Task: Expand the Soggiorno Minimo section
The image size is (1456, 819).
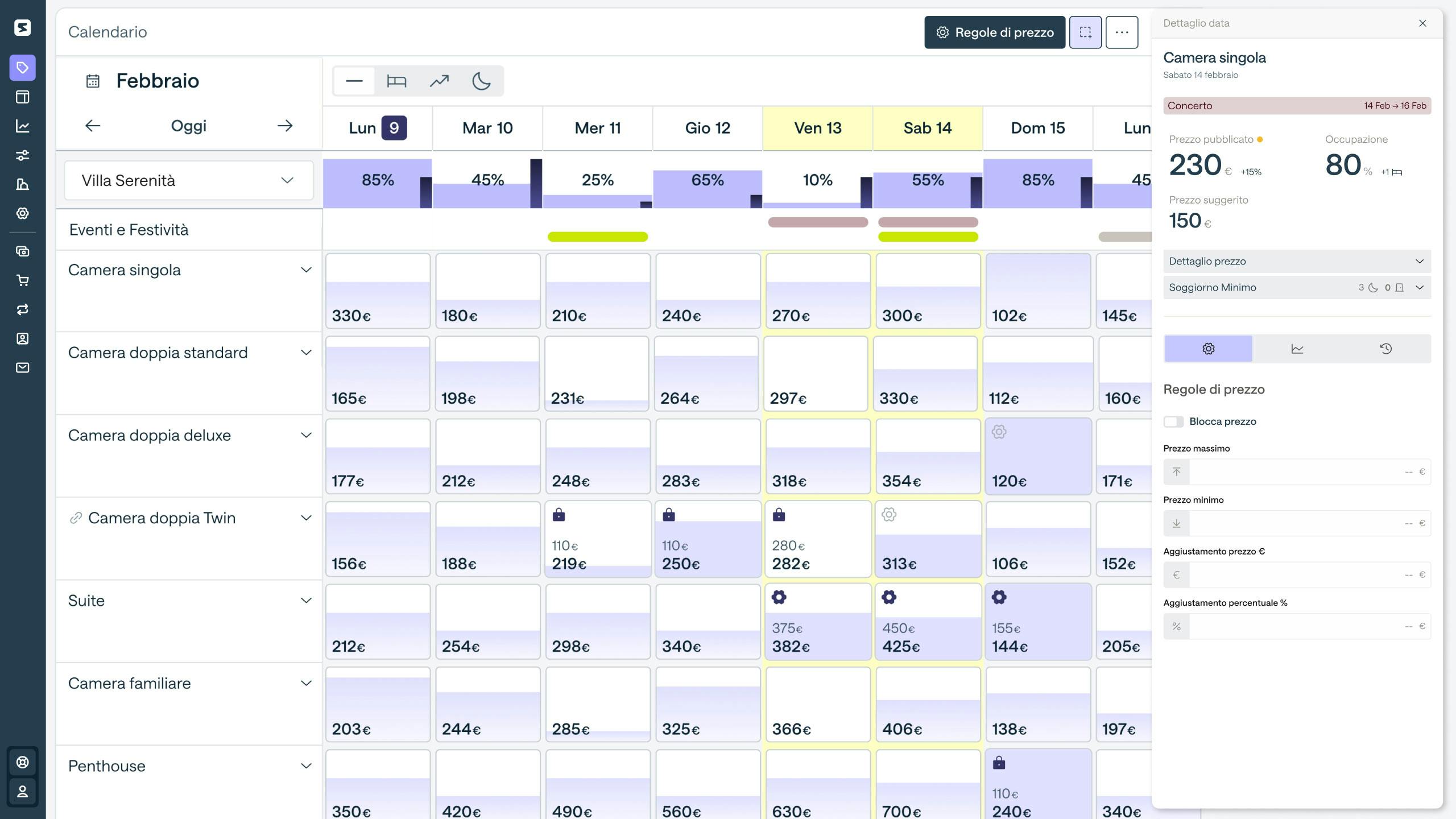Action: 1297,287
